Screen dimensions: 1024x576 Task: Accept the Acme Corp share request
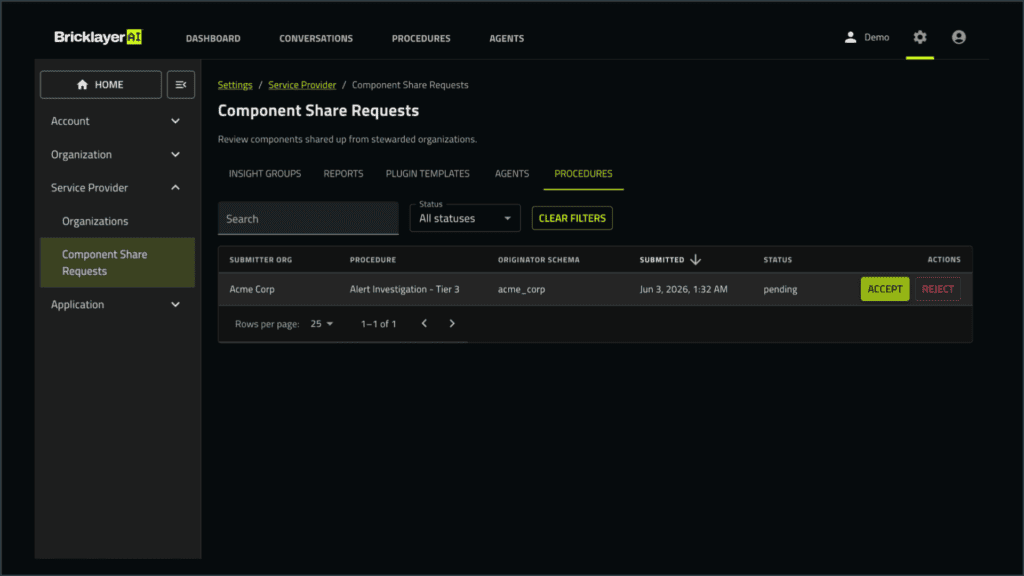point(884,289)
